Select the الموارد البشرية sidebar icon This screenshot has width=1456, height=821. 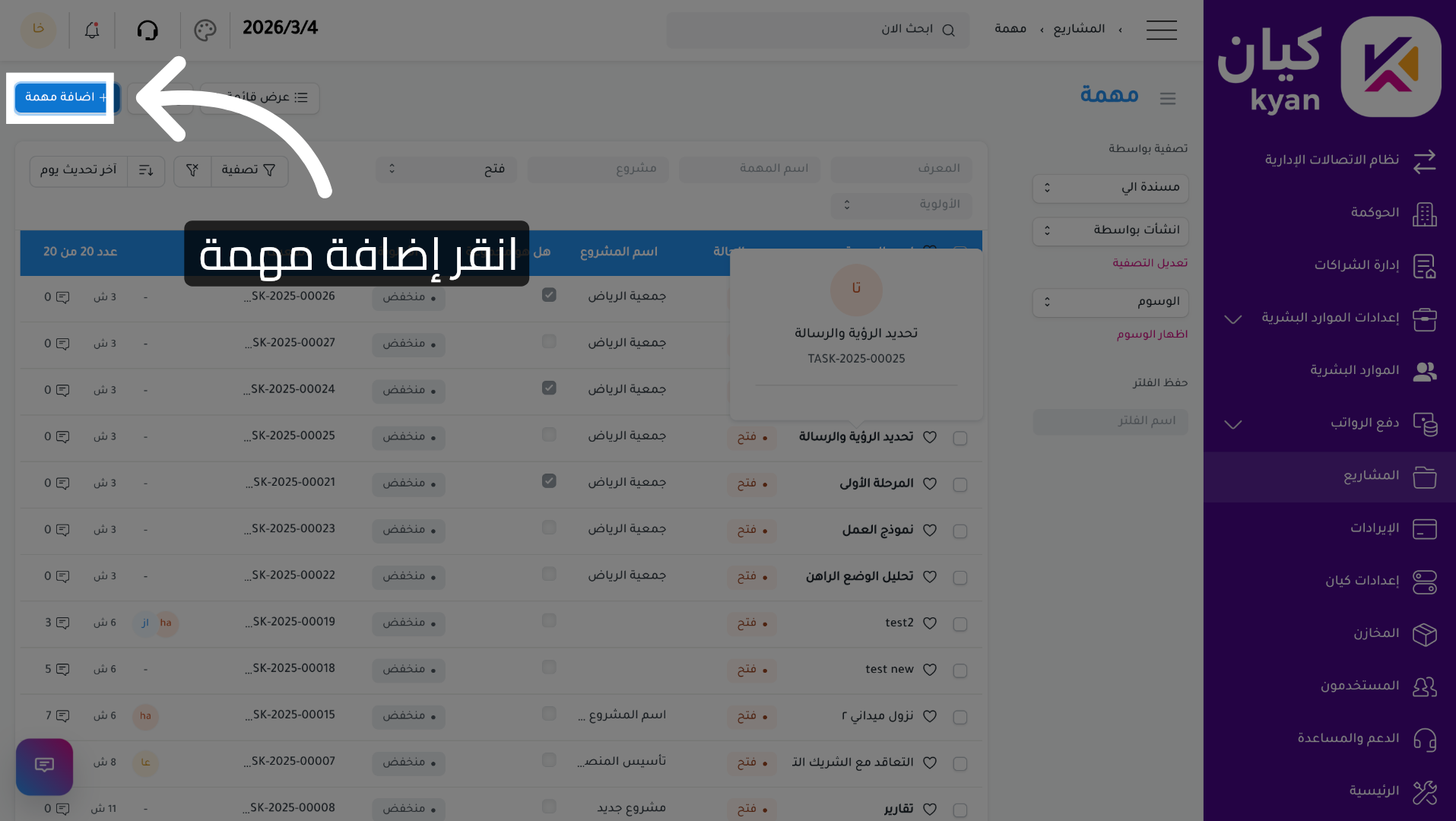(1425, 372)
